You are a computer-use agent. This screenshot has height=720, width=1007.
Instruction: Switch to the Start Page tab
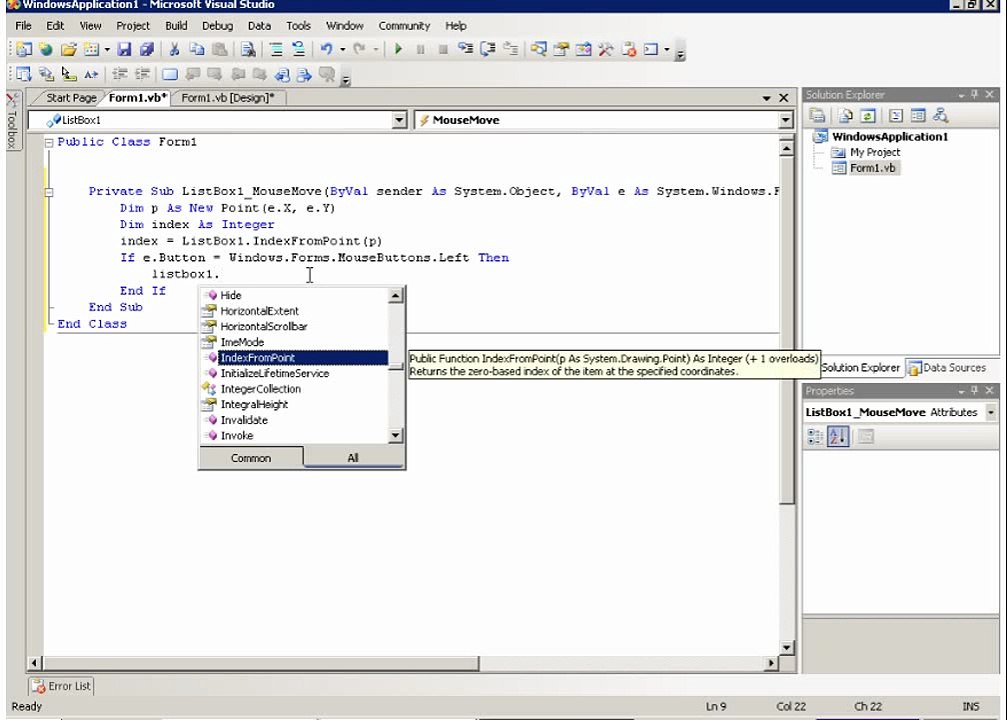pyautogui.click(x=71, y=98)
